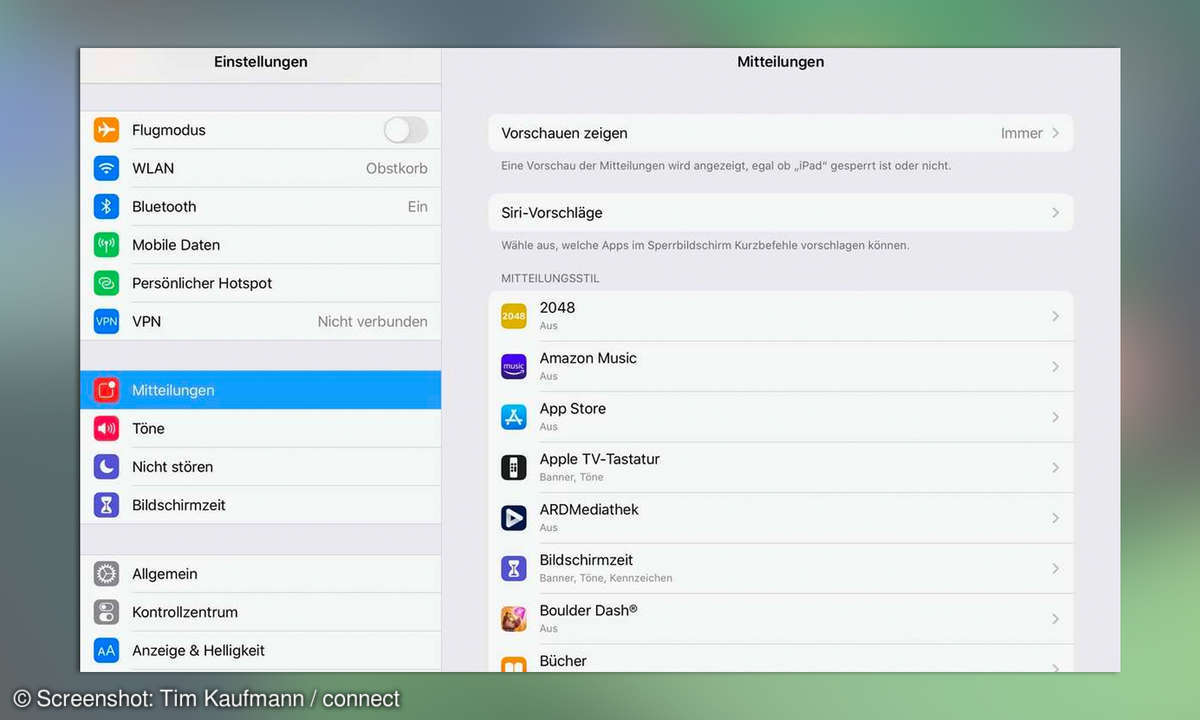Image resolution: width=1200 pixels, height=720 pixels.
Task: Open Bildschirmzeit notifications row chevron
Action: click(1055, 568)
